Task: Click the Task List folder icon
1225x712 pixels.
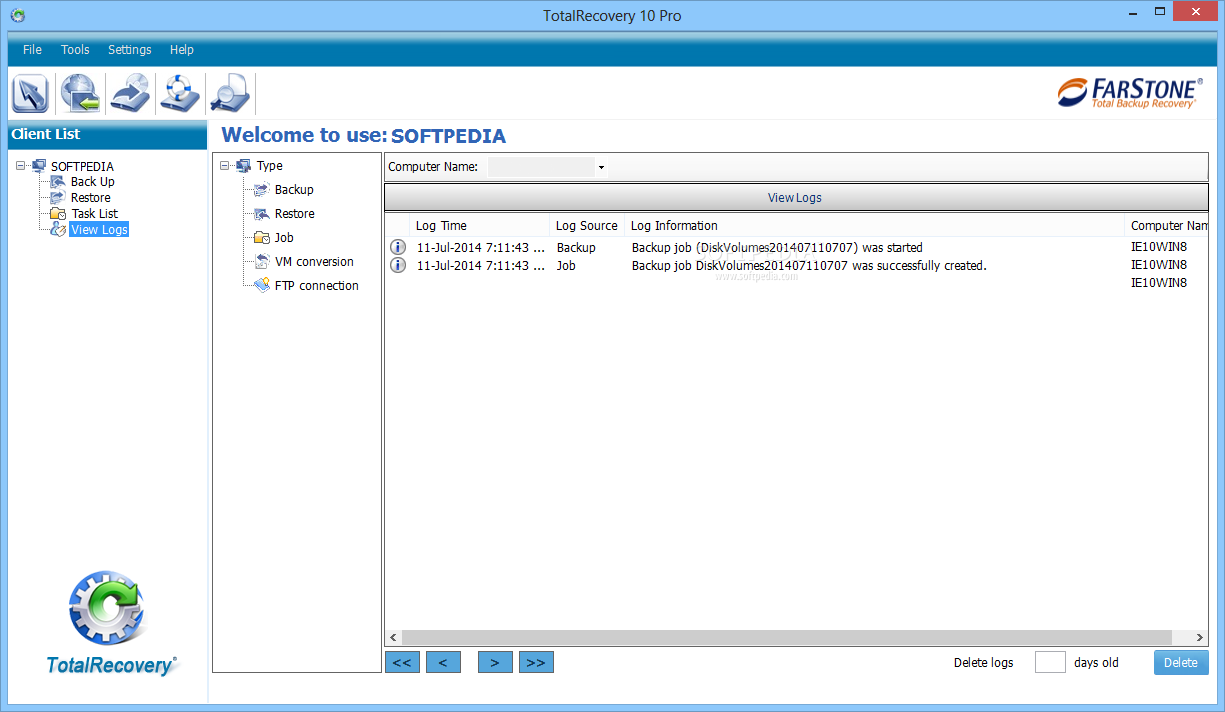Action: [x=58, y=214]
